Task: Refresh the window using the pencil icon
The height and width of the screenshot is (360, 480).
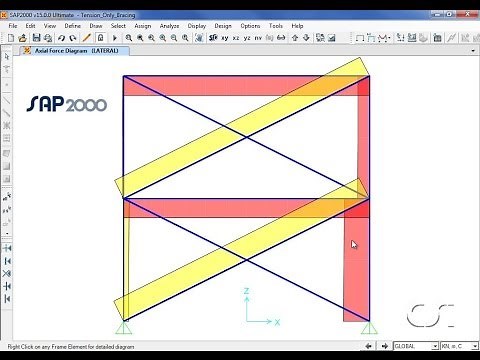Action: [87, 38]
